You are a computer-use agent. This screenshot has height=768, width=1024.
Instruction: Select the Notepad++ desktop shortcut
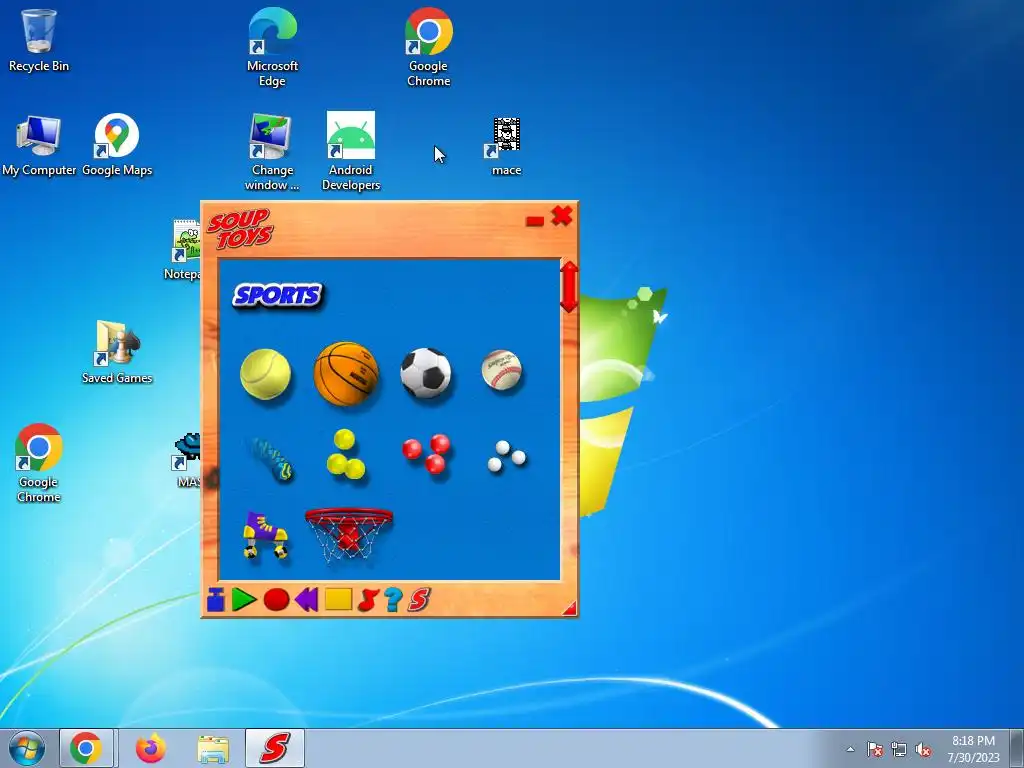point(182,250)
